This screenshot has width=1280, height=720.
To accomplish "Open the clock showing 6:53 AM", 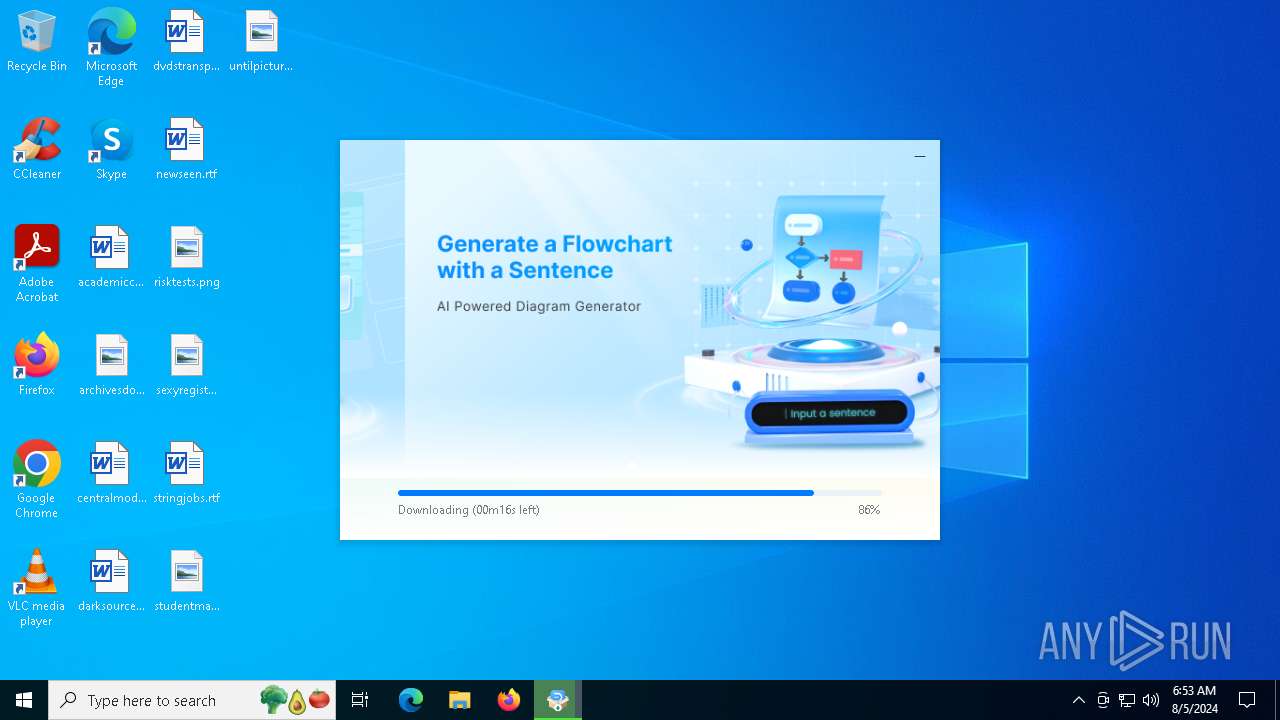I will [1195, 700].
